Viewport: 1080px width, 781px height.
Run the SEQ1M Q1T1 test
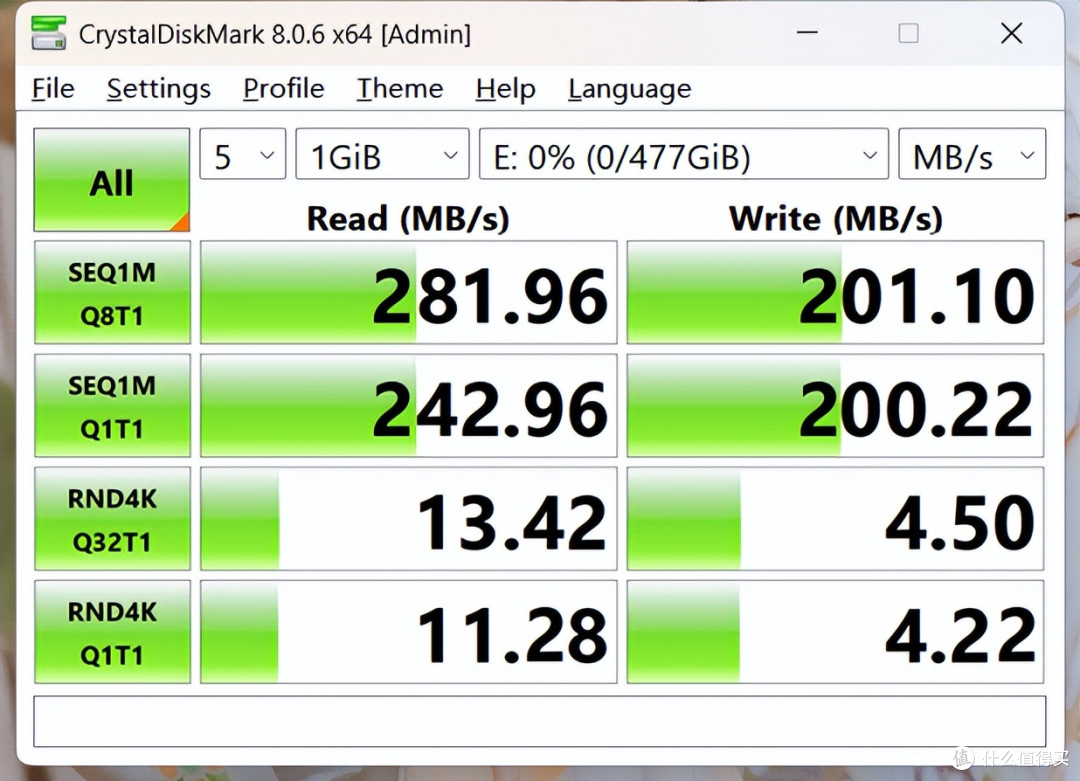[x=112, y=405]
